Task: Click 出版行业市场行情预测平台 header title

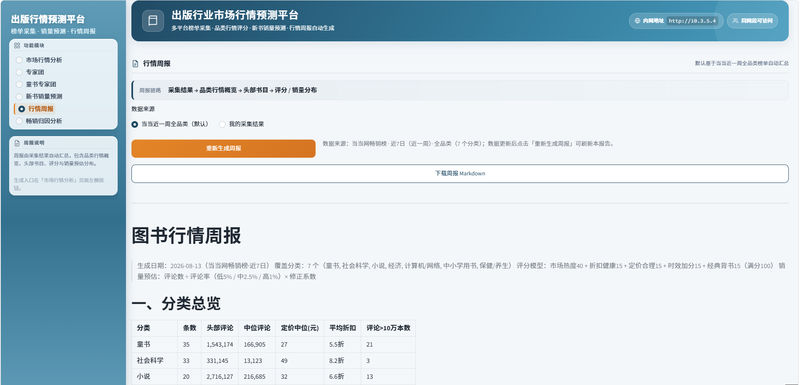Action: [235, 15]
